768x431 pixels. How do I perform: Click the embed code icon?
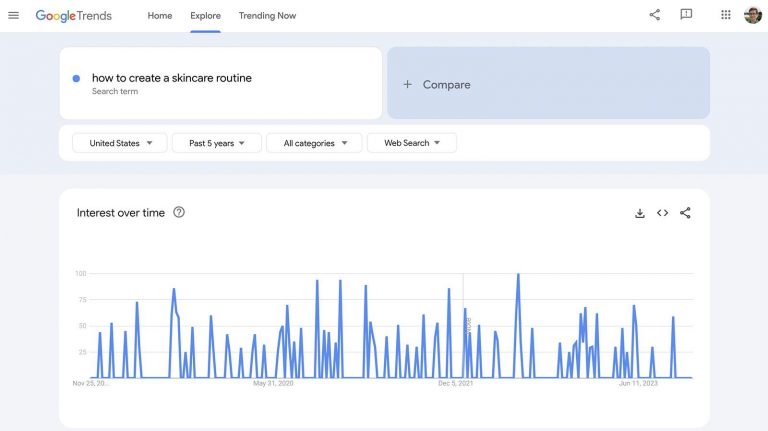663,213
